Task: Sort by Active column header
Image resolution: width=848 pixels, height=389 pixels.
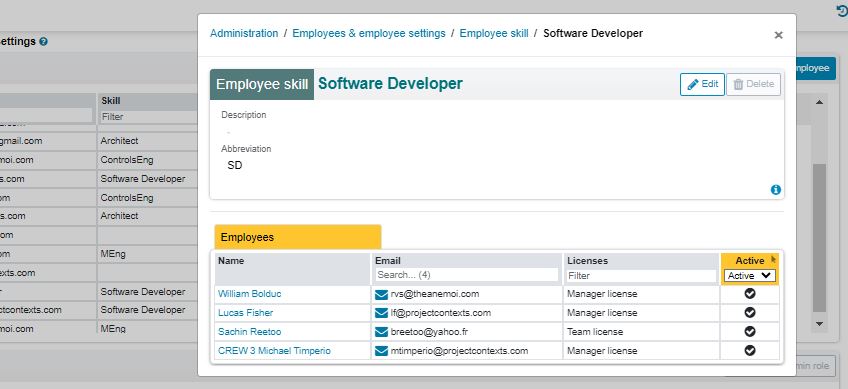Action: (750, 261)
